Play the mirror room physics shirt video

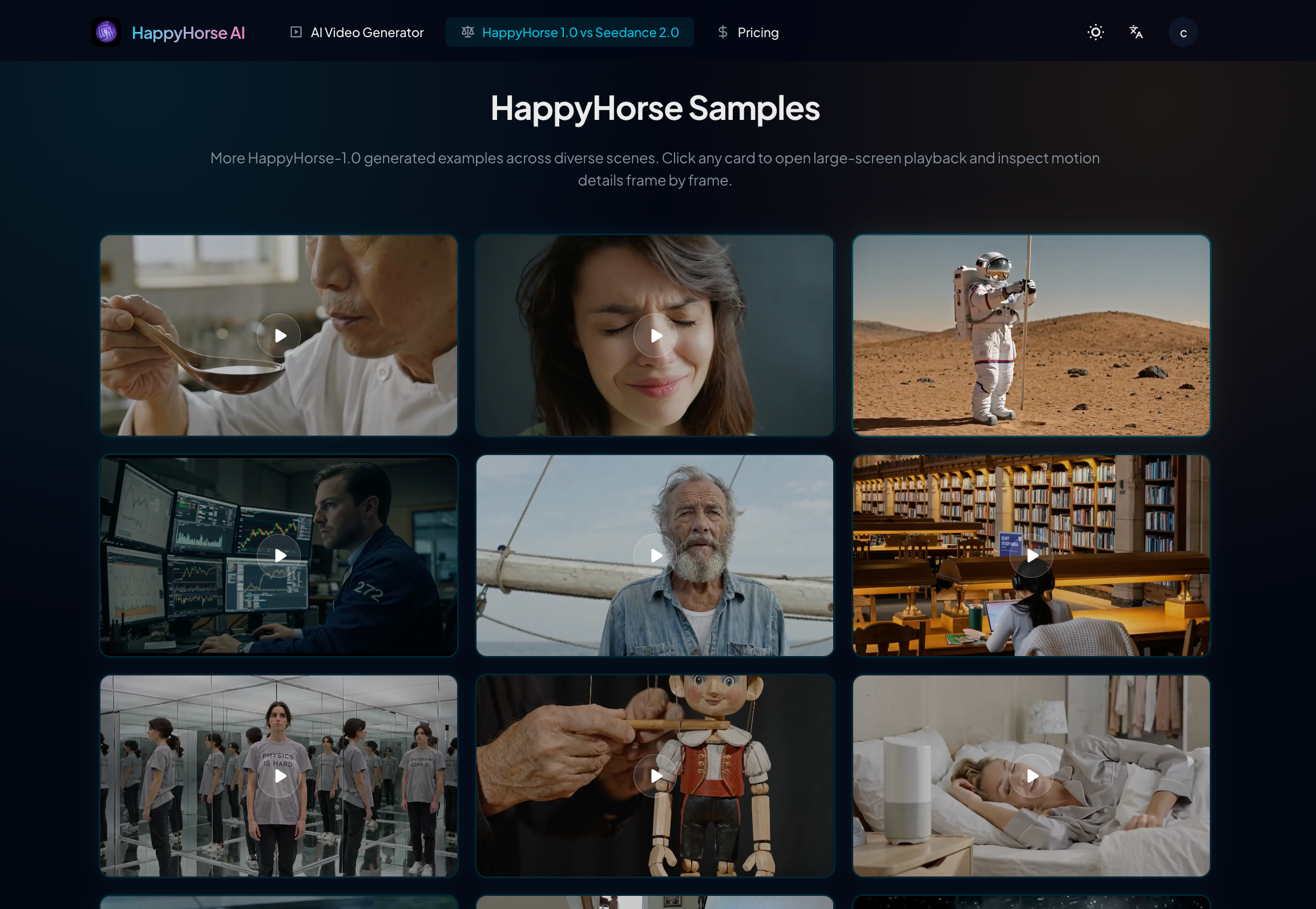coord(279,775)
